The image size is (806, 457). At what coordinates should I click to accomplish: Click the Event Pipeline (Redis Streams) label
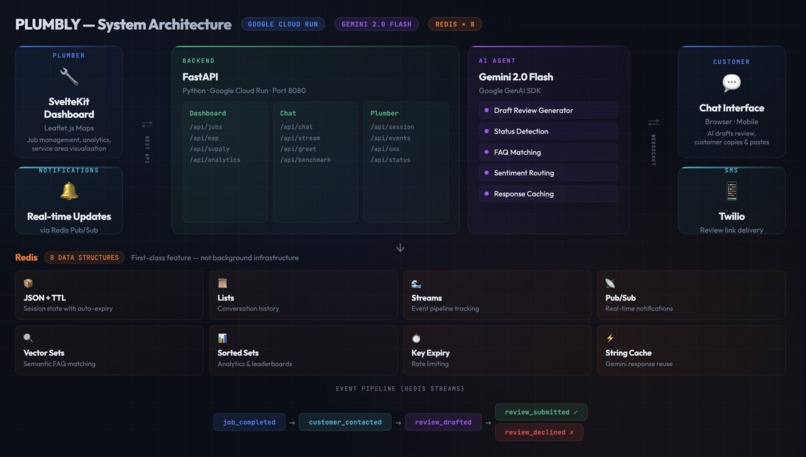coord(400,389)
